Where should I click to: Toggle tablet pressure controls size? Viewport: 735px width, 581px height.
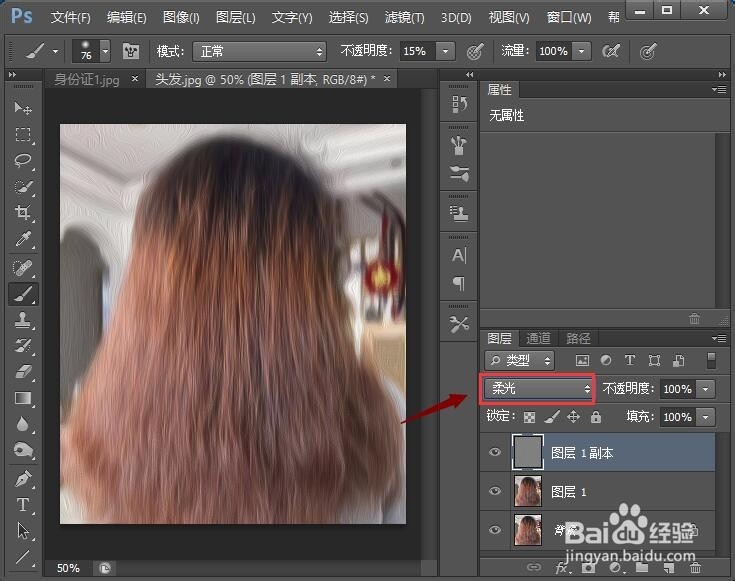(648, 51)
